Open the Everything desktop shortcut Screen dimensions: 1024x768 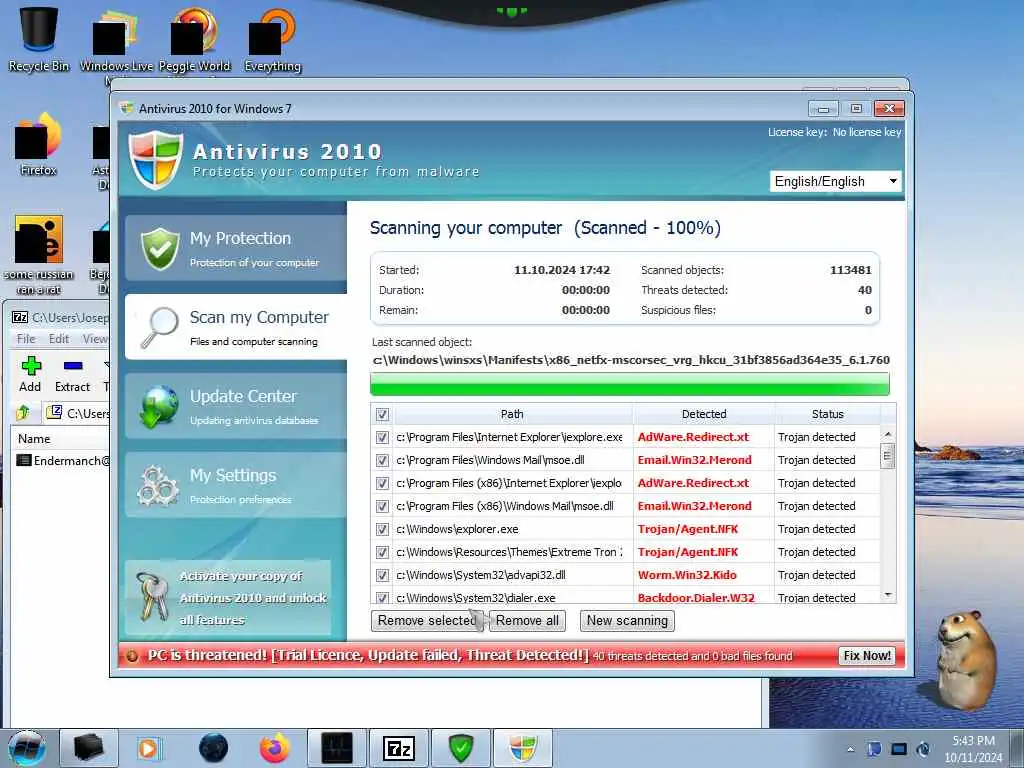(272, 38)
